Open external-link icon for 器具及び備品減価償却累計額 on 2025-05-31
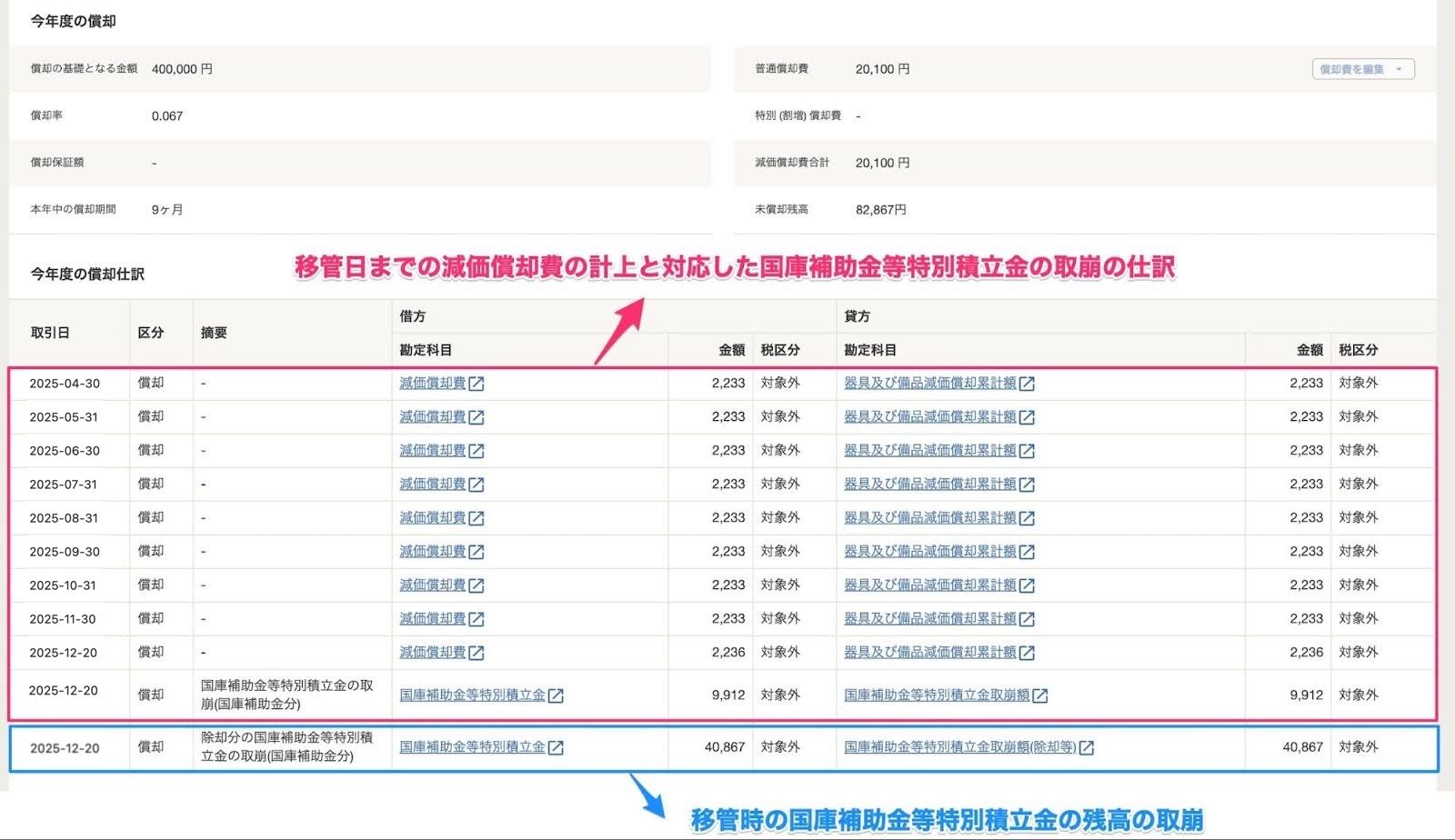Image resolution: width=1455 pixels, height=840 pixels. coord(1027,417)
